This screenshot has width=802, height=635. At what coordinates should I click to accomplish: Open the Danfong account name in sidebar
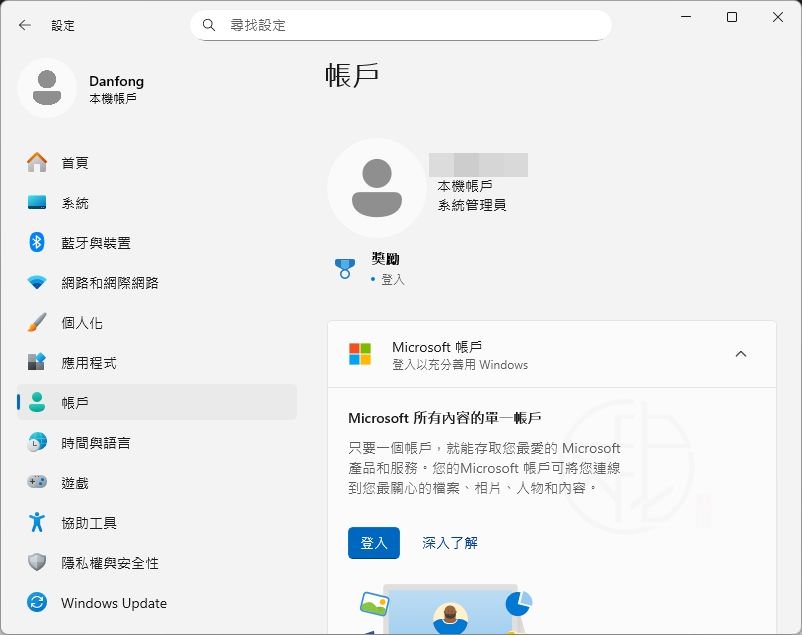click(x=116, y=81)
